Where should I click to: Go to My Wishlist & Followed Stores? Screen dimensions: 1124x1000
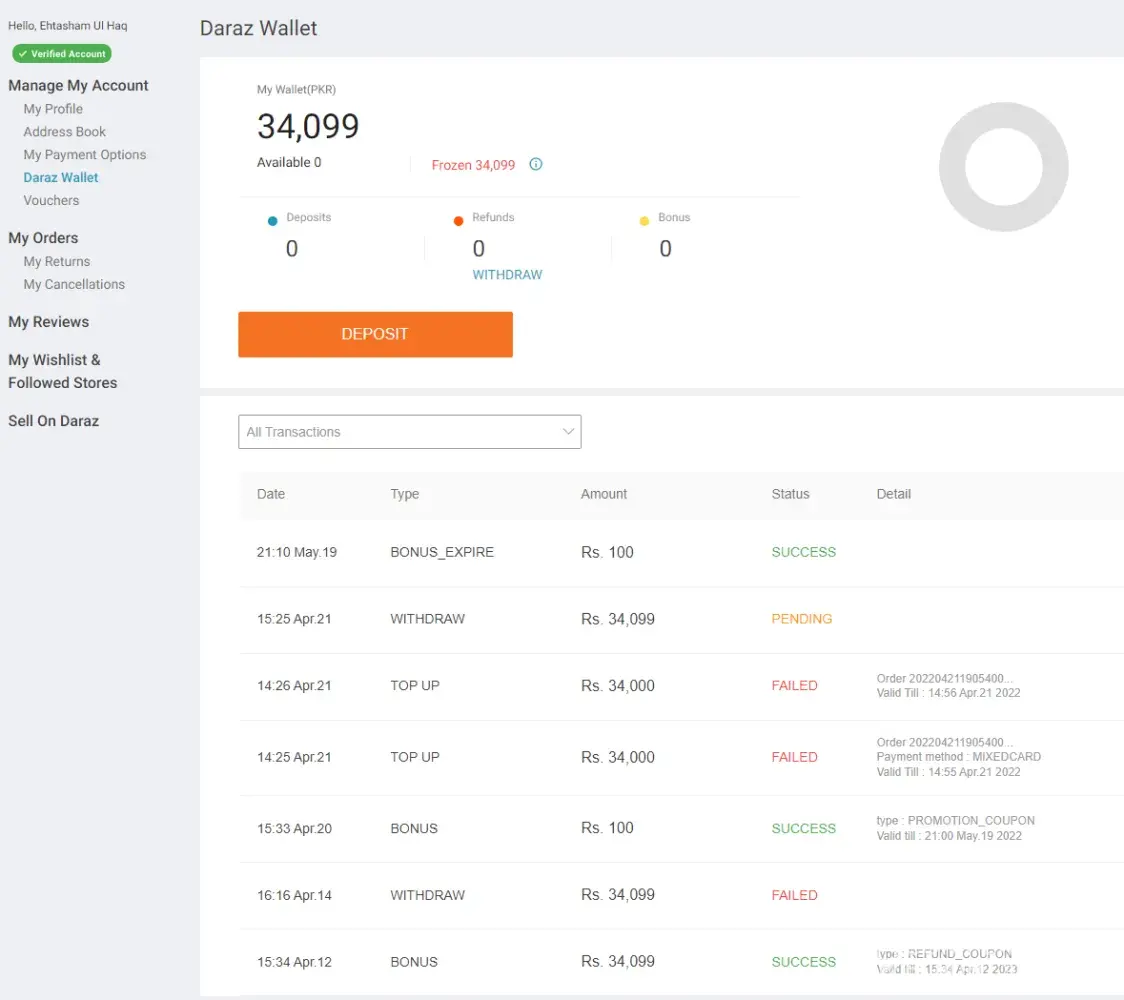62,371
